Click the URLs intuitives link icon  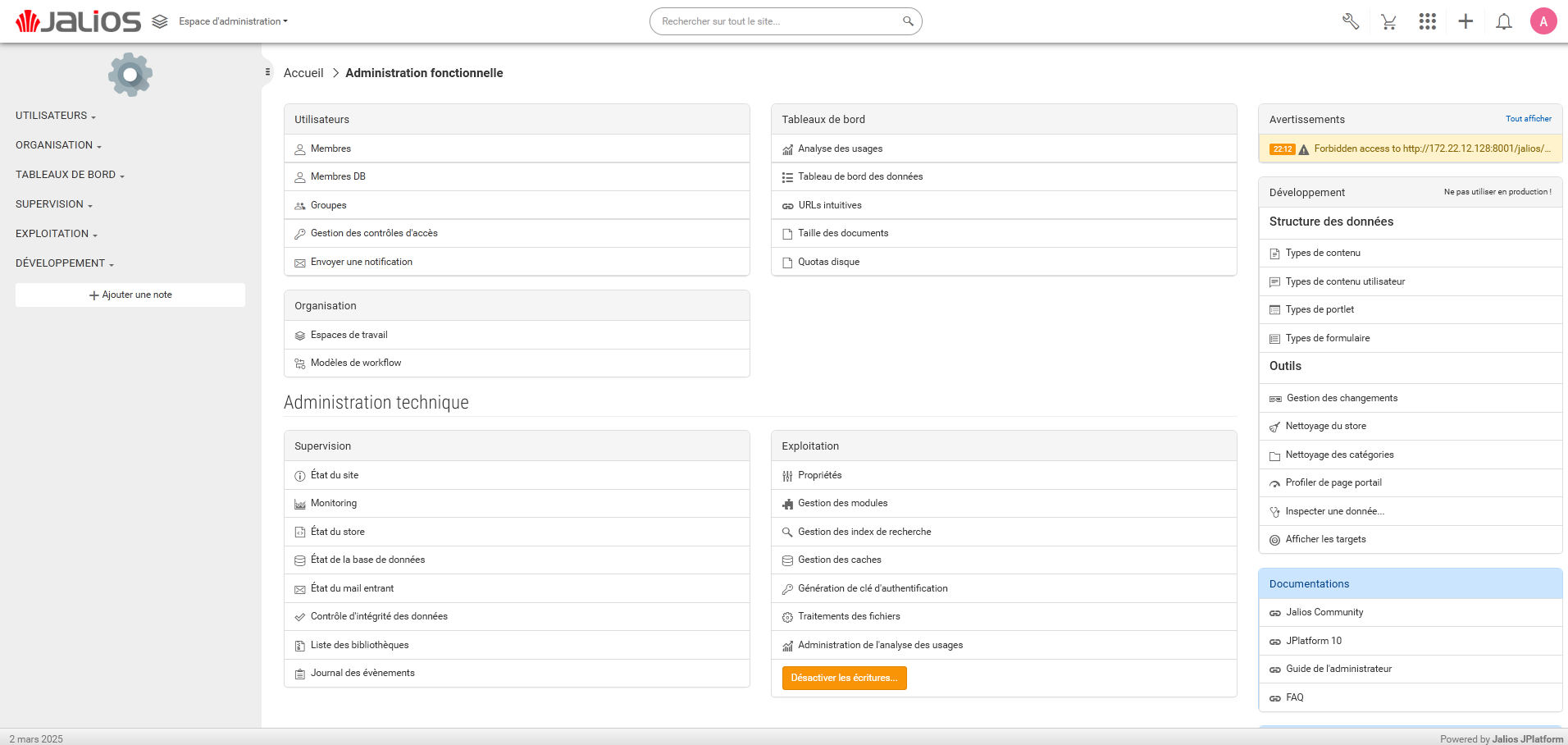tap(787, 206)
